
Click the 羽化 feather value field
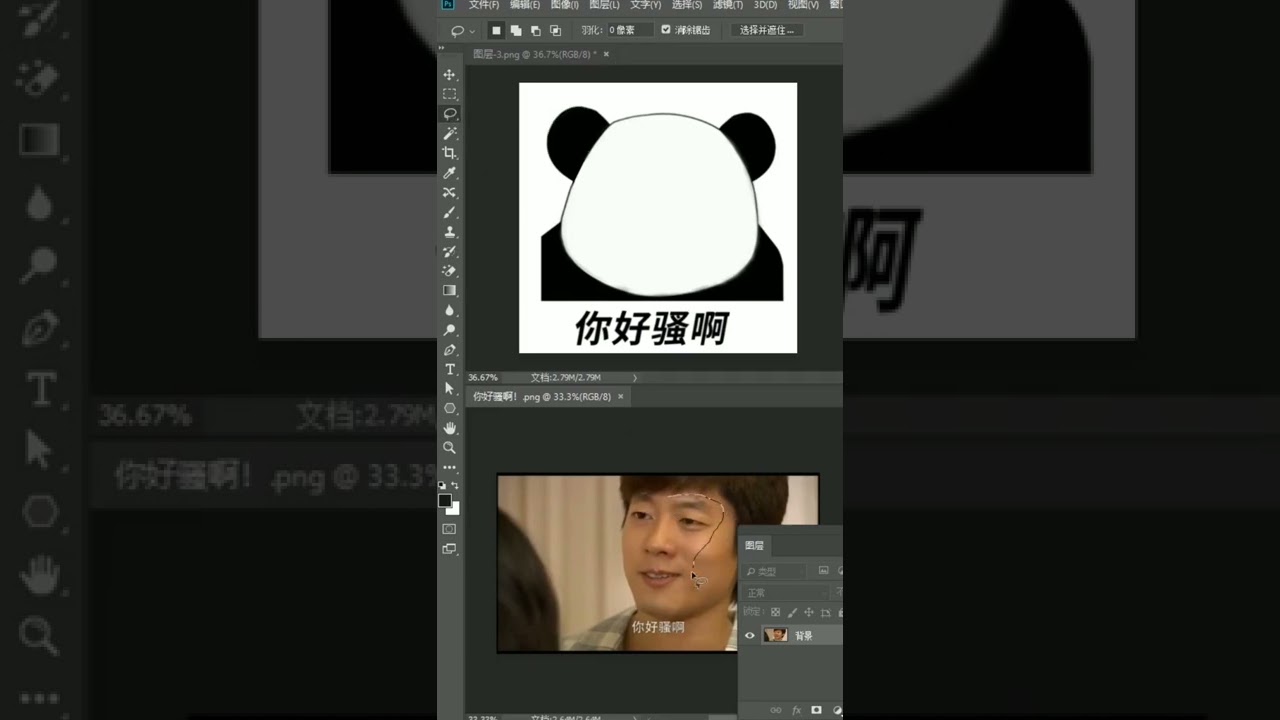(x=630, y=30)
